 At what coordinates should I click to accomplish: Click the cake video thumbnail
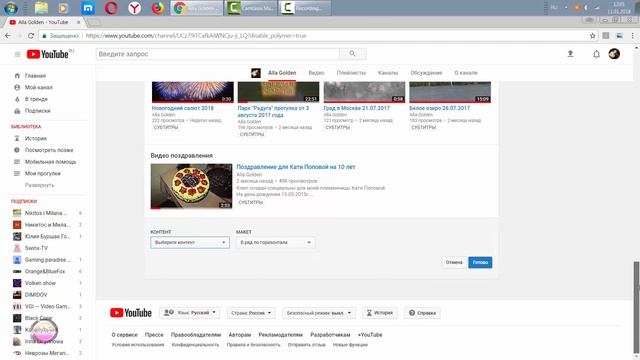tap(191, 186)
